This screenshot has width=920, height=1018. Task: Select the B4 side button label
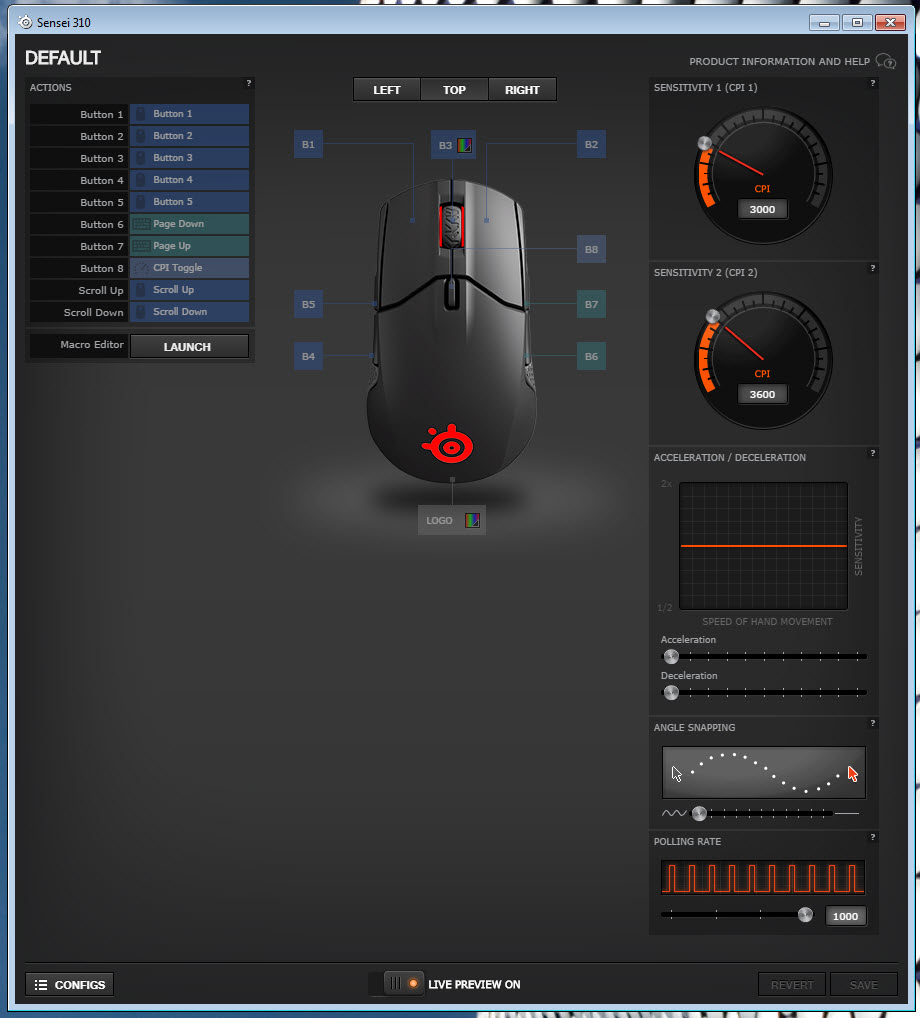point(308,356)
